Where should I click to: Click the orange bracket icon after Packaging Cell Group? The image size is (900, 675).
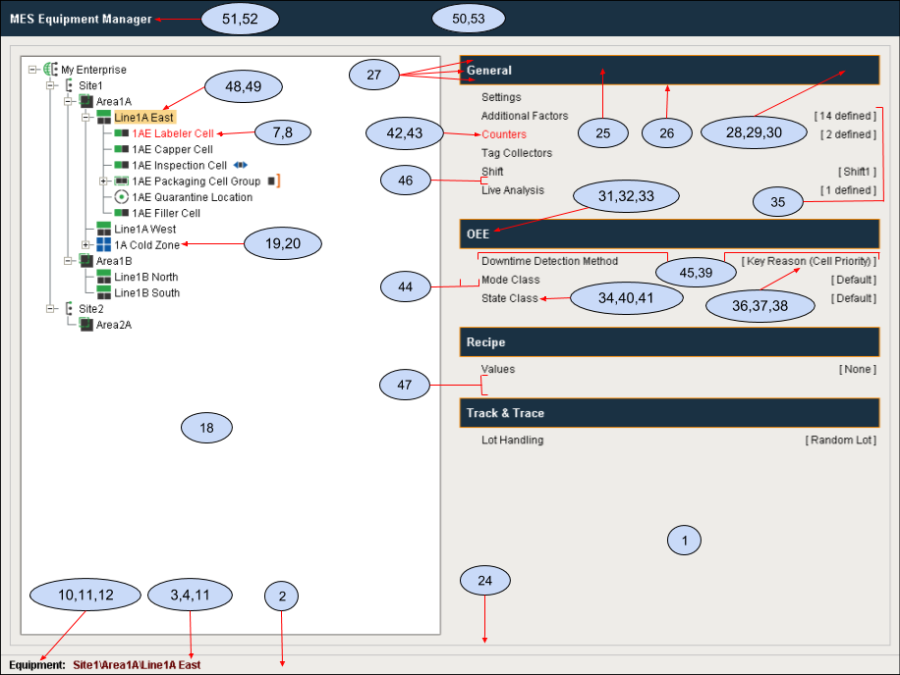(x=277, y=181)
